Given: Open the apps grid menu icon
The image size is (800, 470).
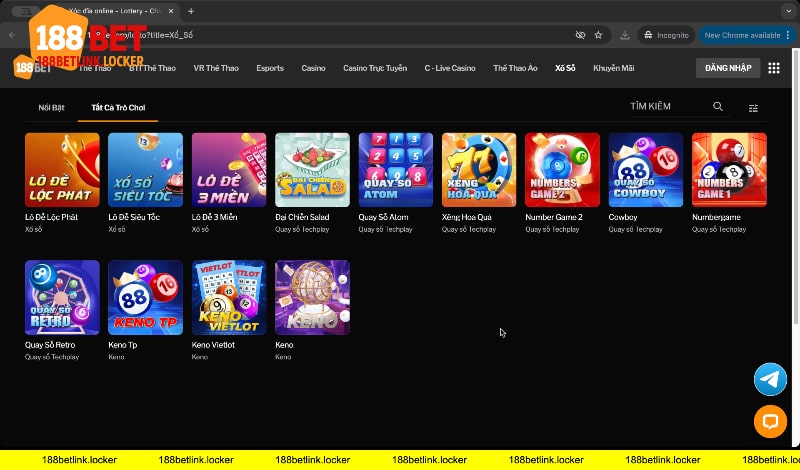Looking at the screenshot, I should 774,68.
